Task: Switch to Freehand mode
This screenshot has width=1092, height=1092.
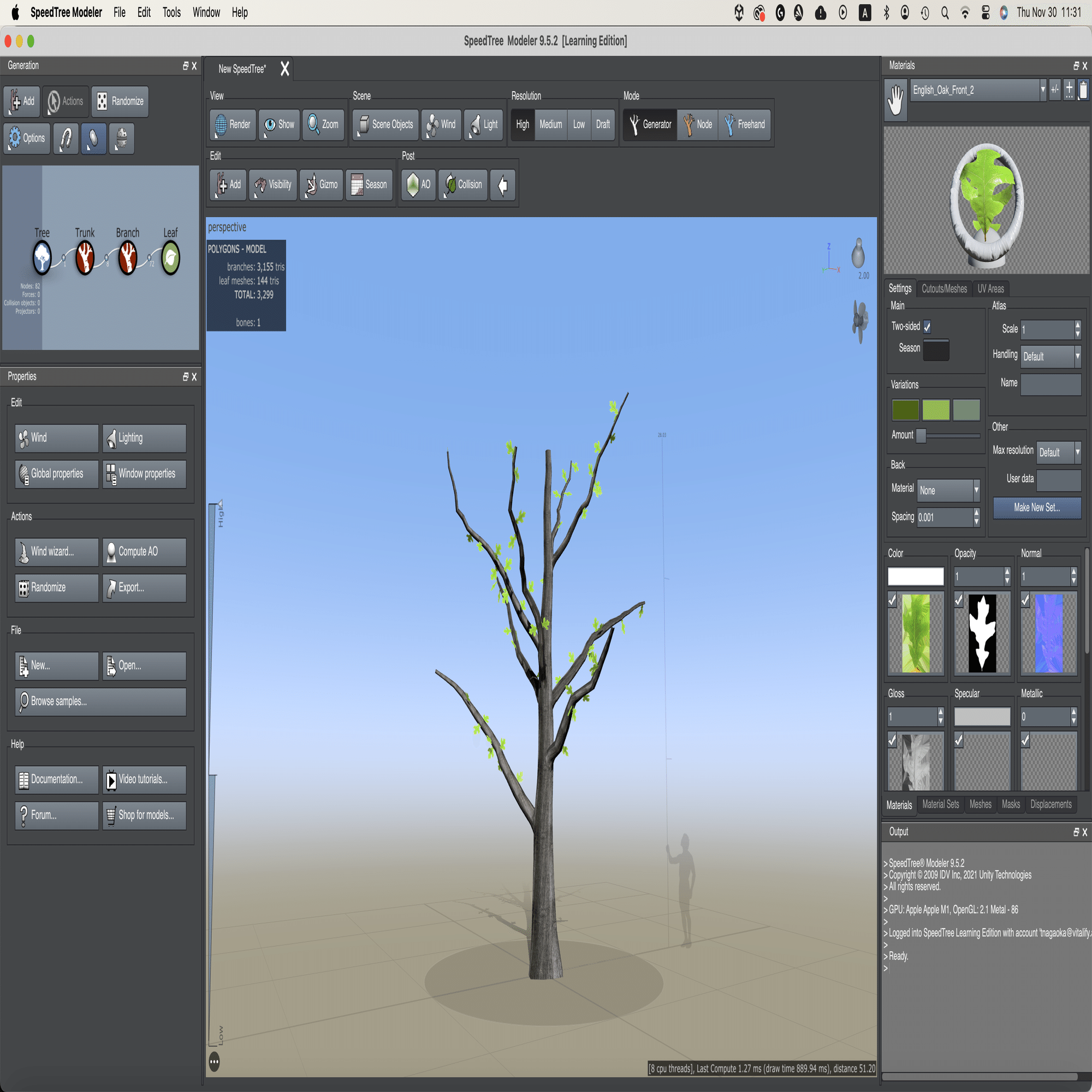Action: 744,124
